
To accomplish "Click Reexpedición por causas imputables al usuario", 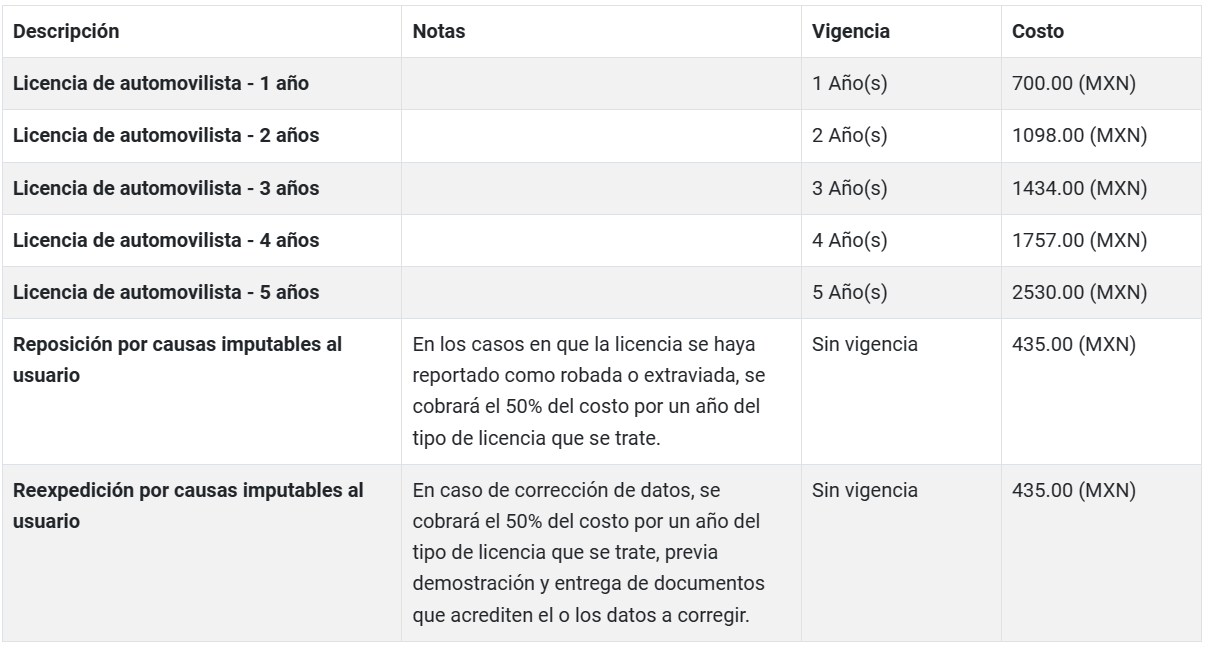I will point(188,504).
